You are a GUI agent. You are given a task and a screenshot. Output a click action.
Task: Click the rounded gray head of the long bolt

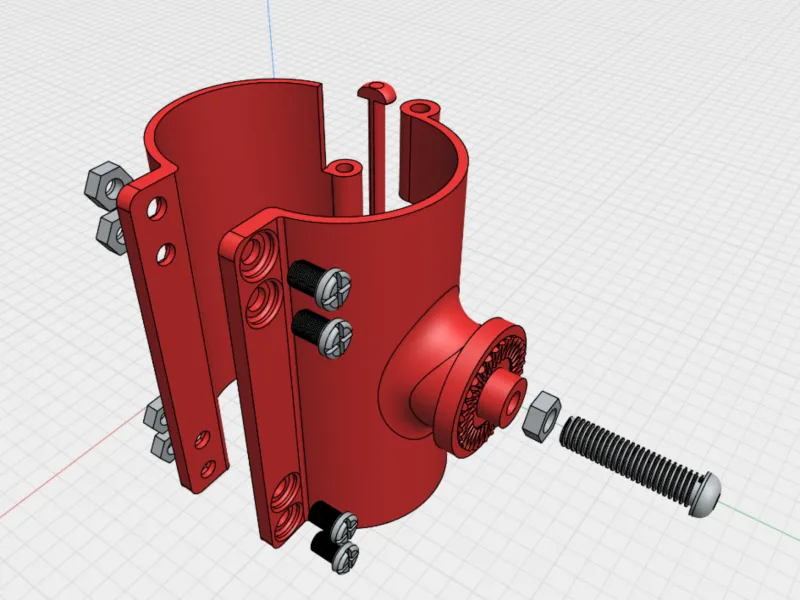point(706,495)
